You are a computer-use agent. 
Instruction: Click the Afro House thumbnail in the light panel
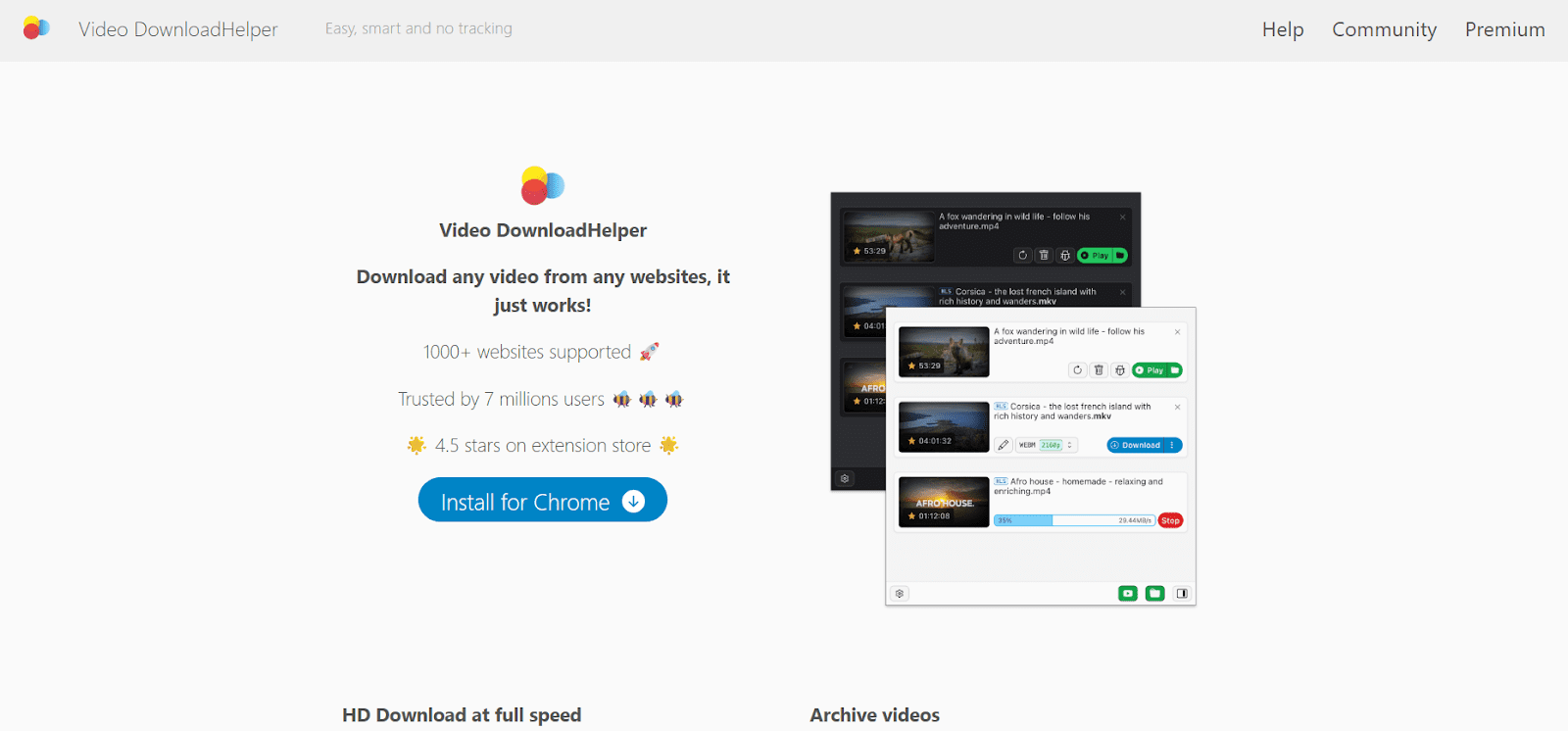944,502
